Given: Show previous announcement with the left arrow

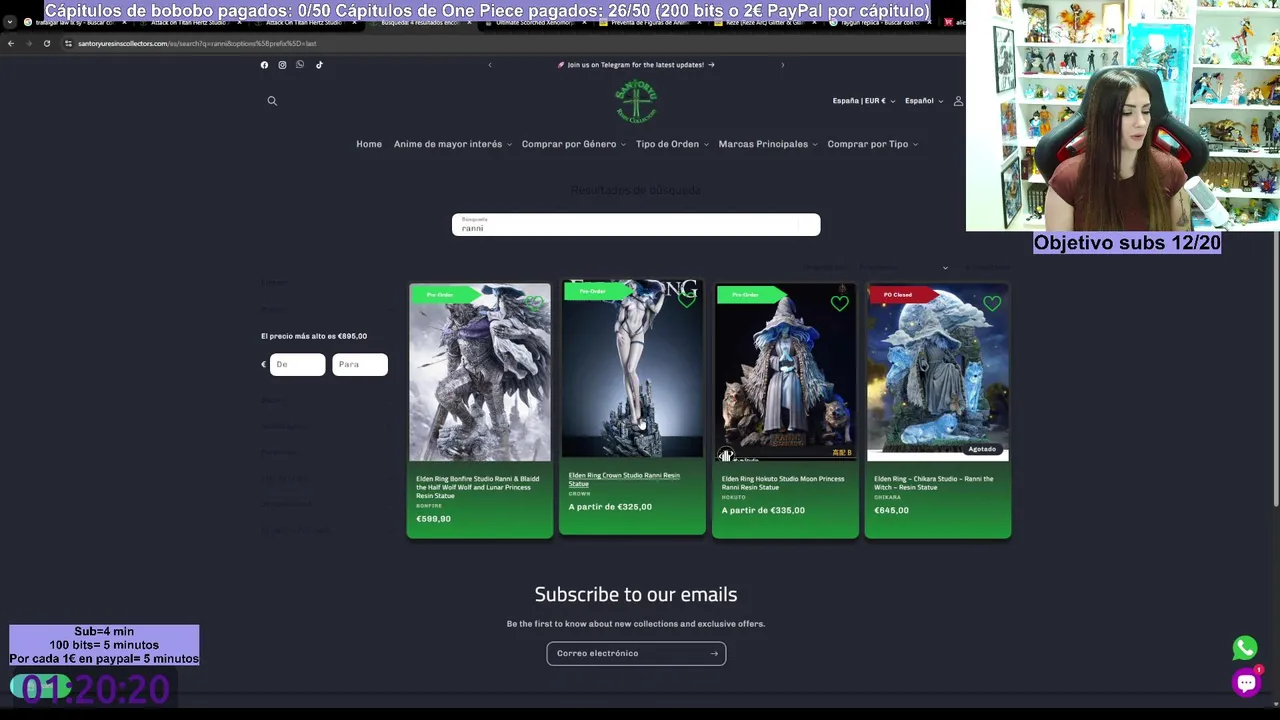Looking at the screenshot, I should (490, 65).
